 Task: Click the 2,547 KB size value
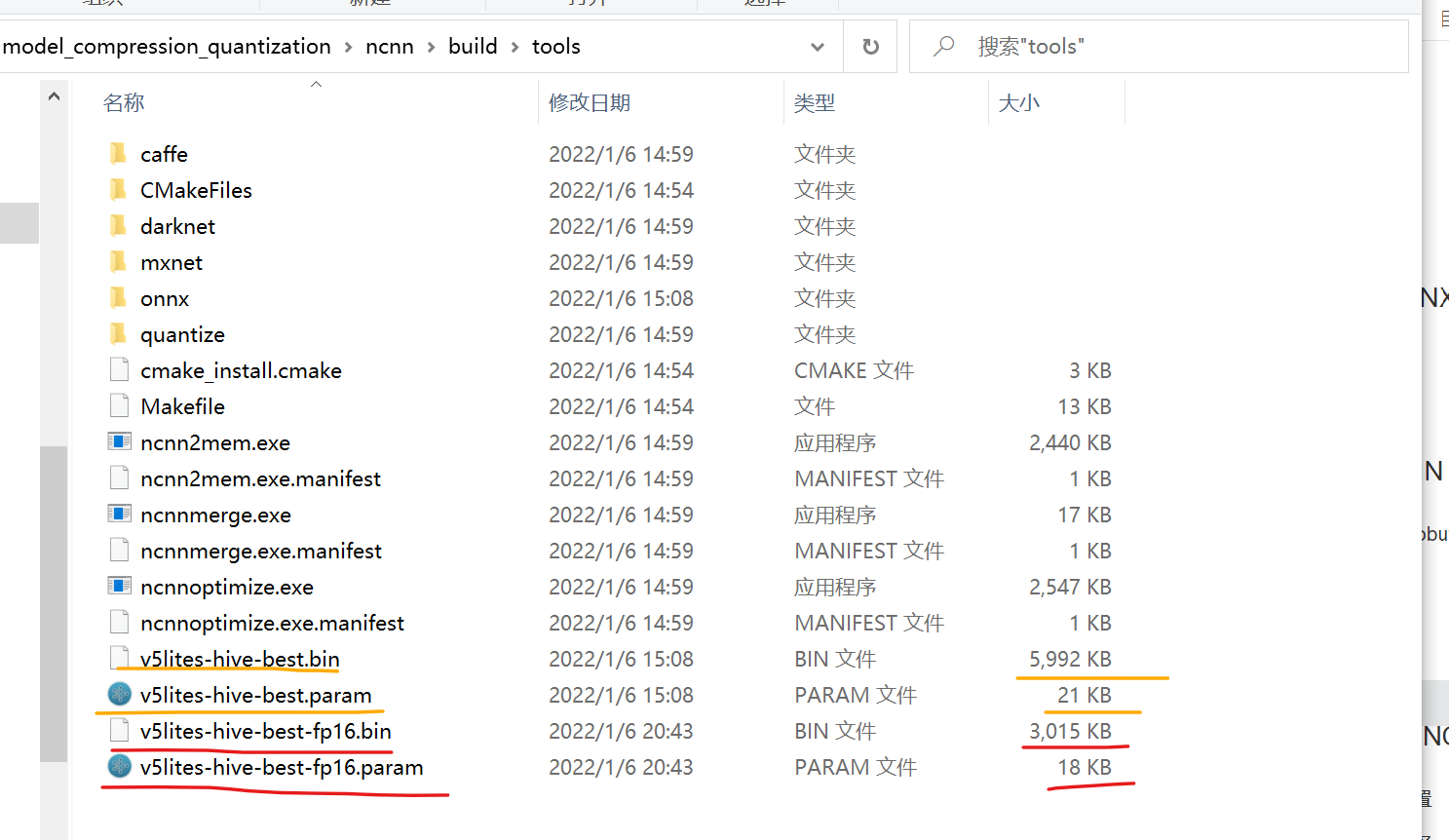[x=1070, y=587]
